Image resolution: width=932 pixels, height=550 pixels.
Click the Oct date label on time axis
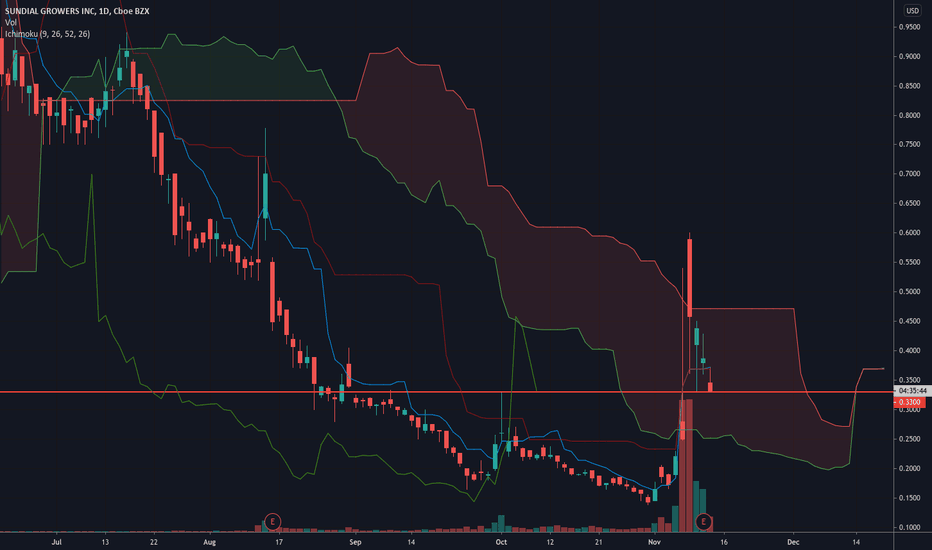501,542
